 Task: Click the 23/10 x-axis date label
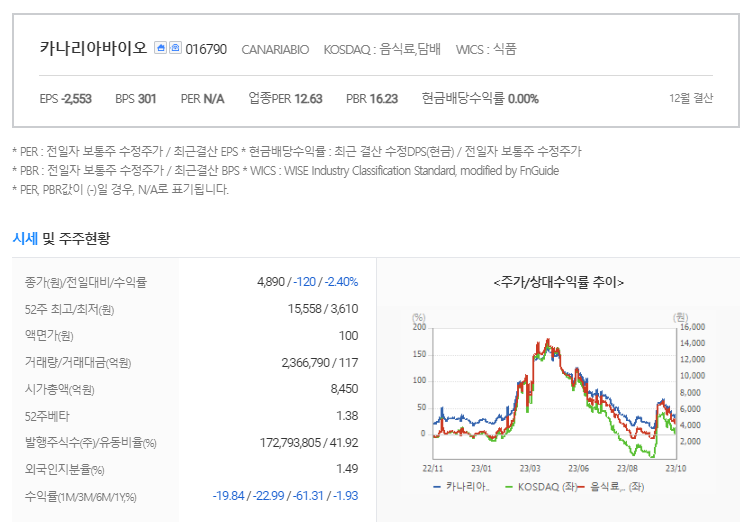(676, 468)
